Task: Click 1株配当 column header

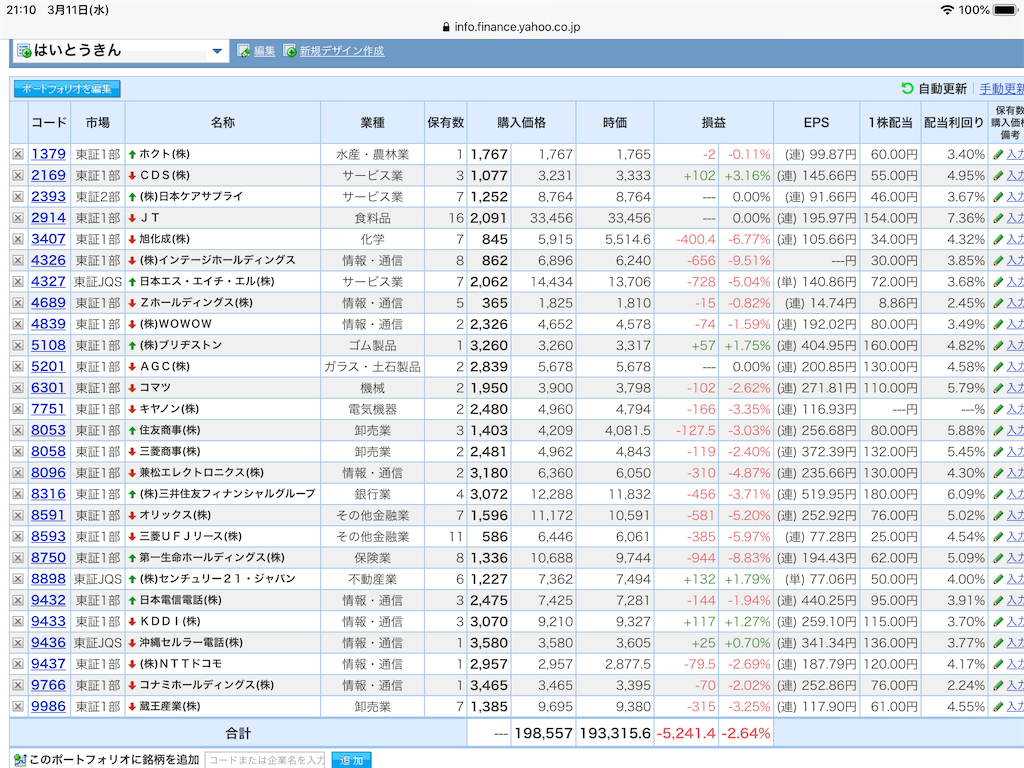Action: [890, 123]
